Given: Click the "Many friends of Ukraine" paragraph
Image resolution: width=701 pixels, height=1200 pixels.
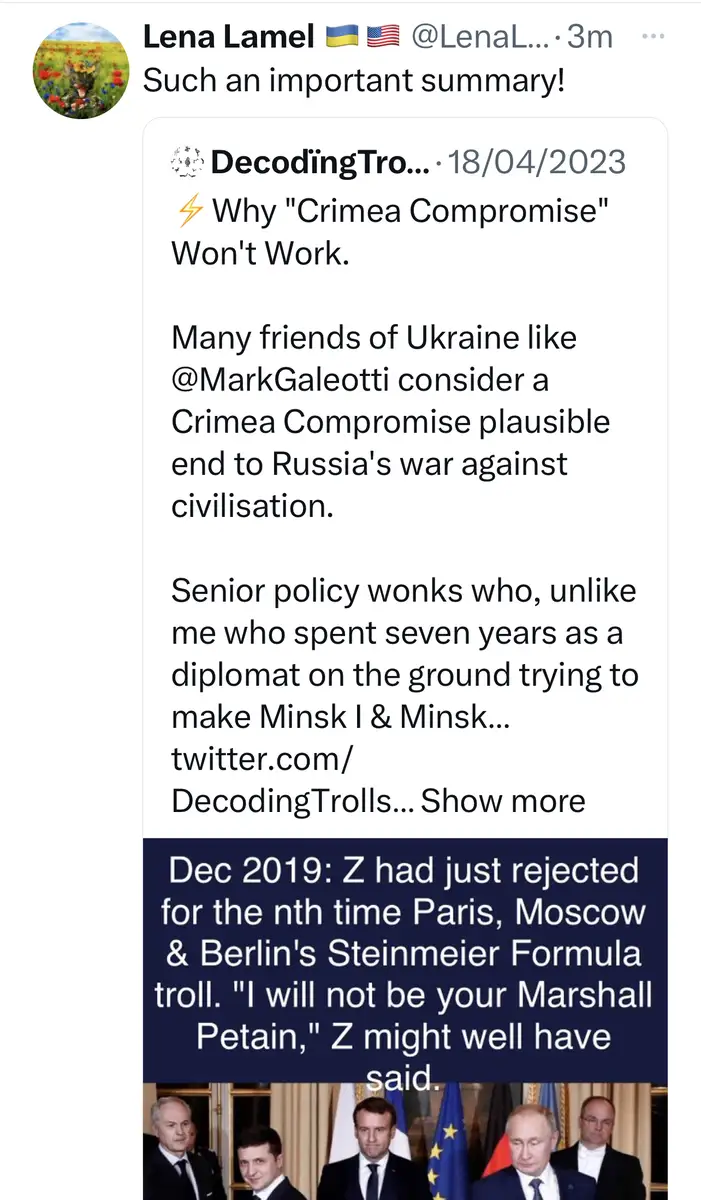Looking at the screenshot, I should pos(390,422).
